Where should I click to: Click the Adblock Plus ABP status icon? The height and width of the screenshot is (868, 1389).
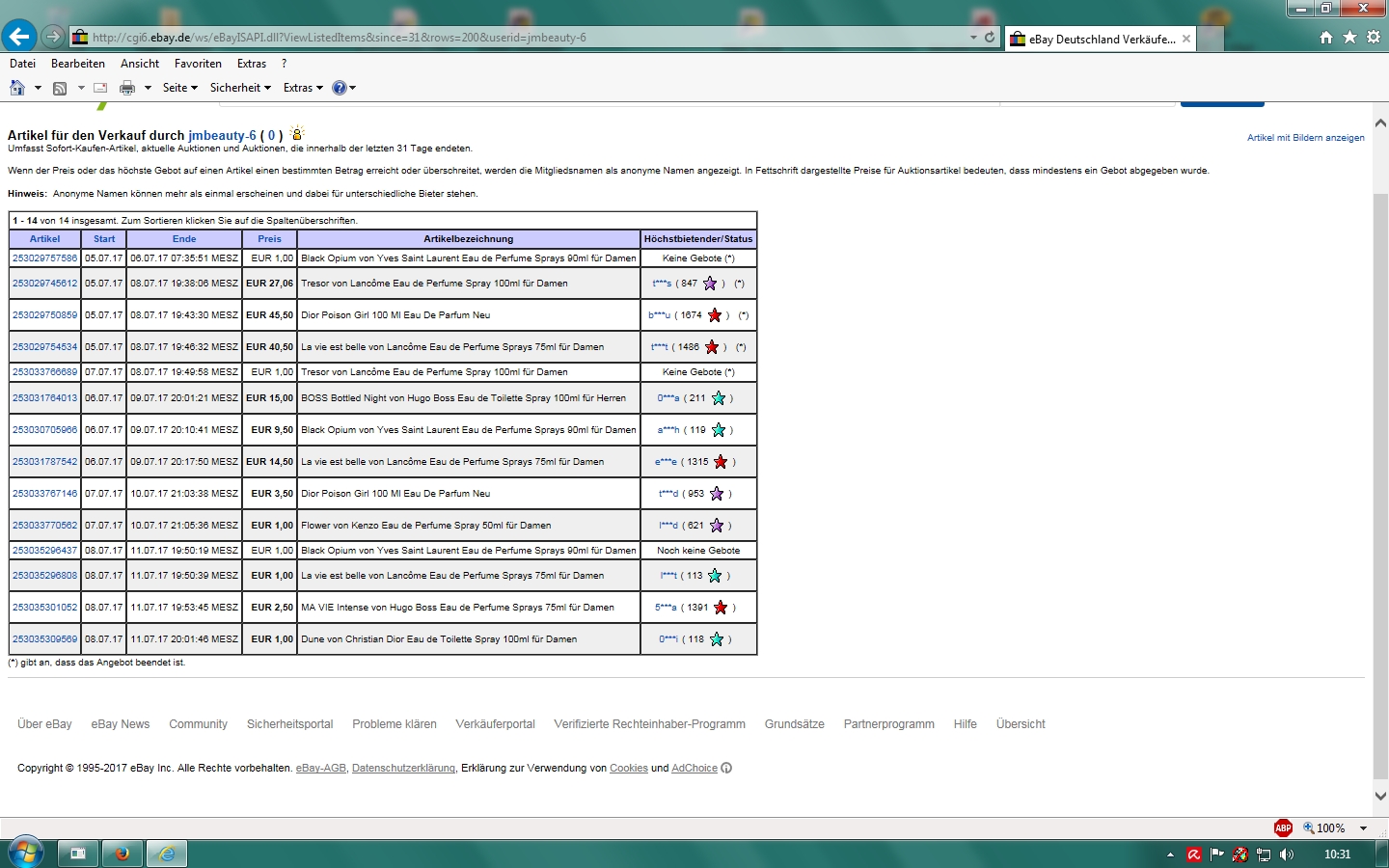[x=1283, y=827]
